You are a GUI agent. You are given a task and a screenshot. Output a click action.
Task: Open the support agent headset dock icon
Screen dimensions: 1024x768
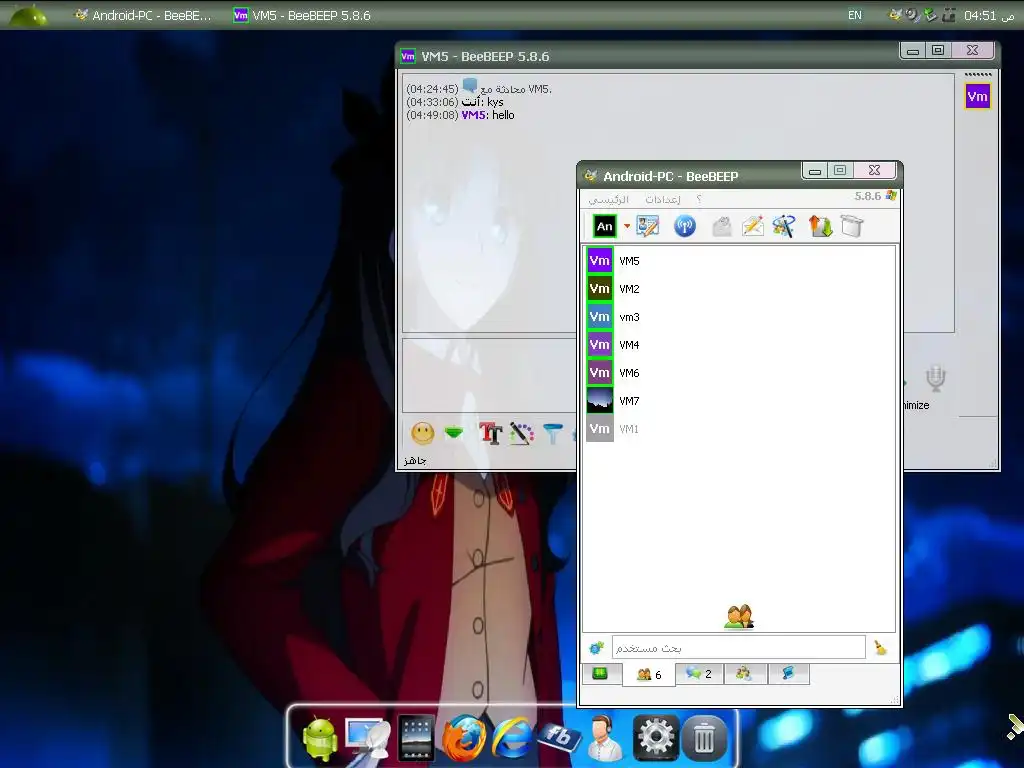[605, 739]
